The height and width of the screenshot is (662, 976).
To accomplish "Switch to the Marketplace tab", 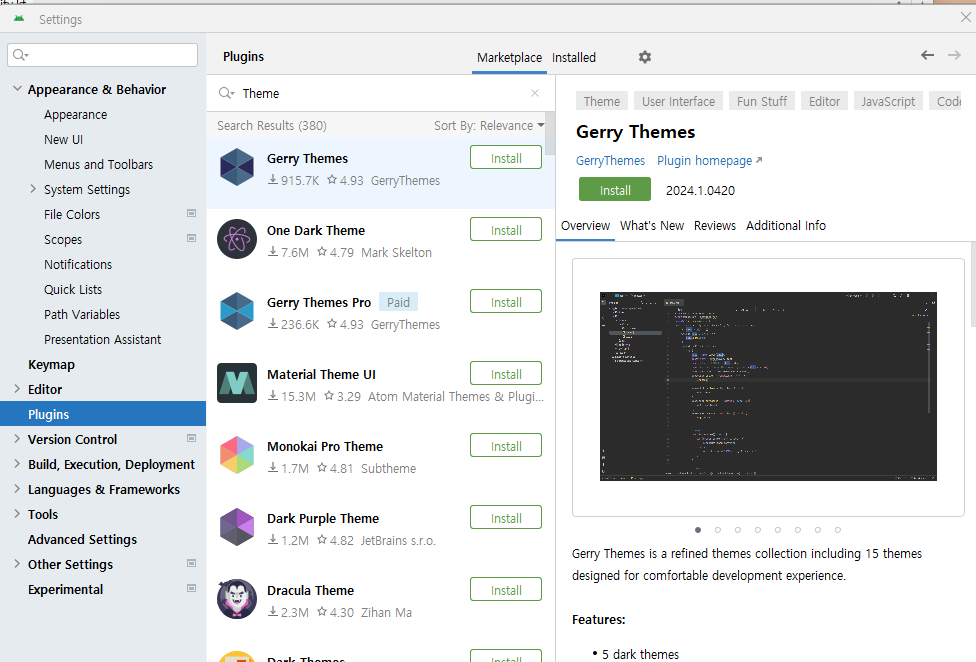I will point(509,57).
